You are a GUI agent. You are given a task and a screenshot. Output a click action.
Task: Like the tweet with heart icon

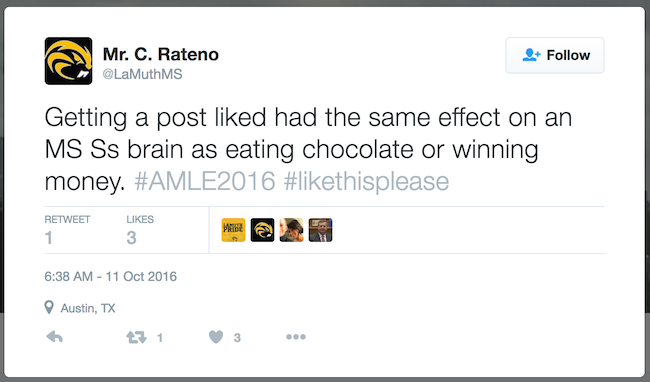click(x=216, y=337)
